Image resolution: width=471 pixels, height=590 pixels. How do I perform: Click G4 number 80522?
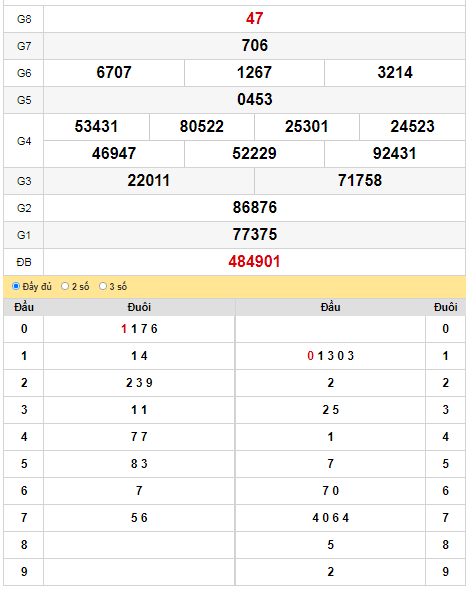202,126
